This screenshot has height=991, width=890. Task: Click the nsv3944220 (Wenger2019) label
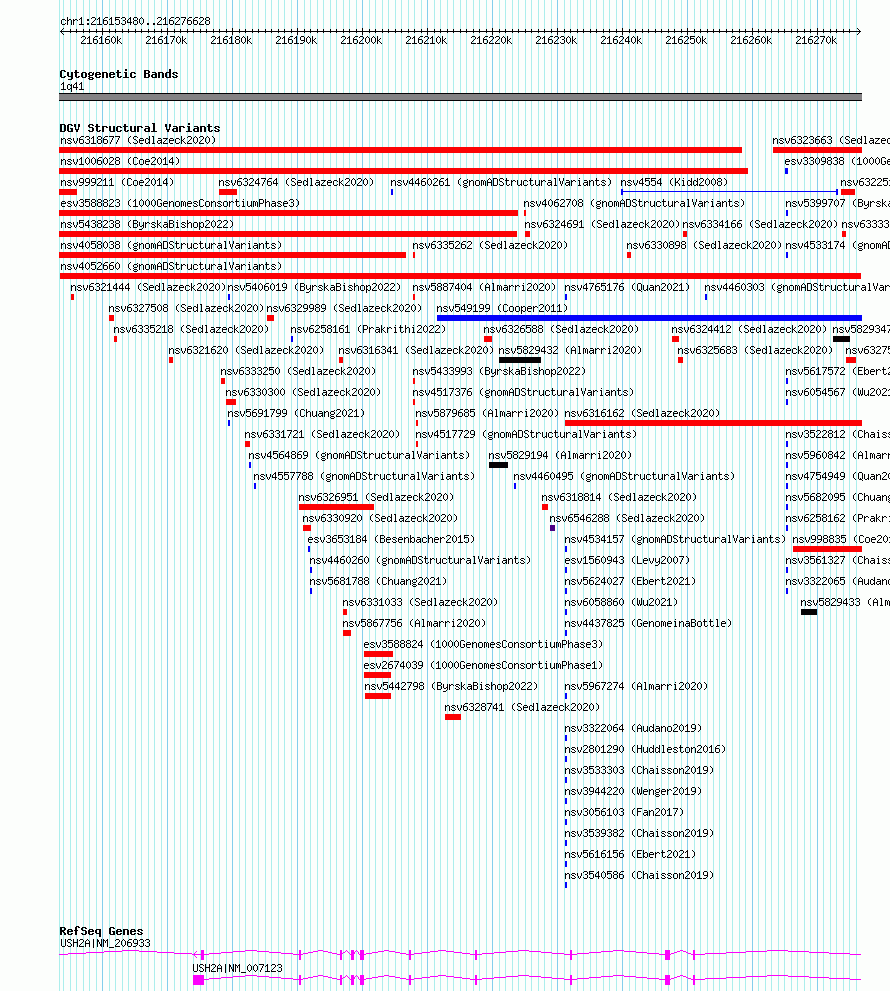point(633,791)
